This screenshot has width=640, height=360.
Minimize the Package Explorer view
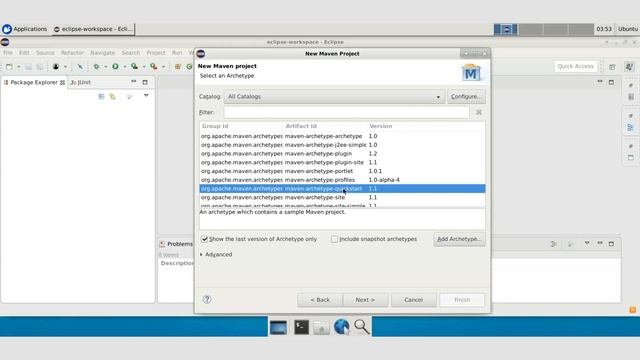tap(133, 82)
